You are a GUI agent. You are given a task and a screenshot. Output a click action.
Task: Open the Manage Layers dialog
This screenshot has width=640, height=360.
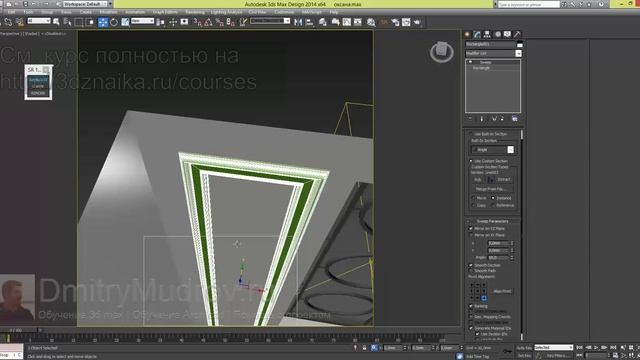point(323,22)
